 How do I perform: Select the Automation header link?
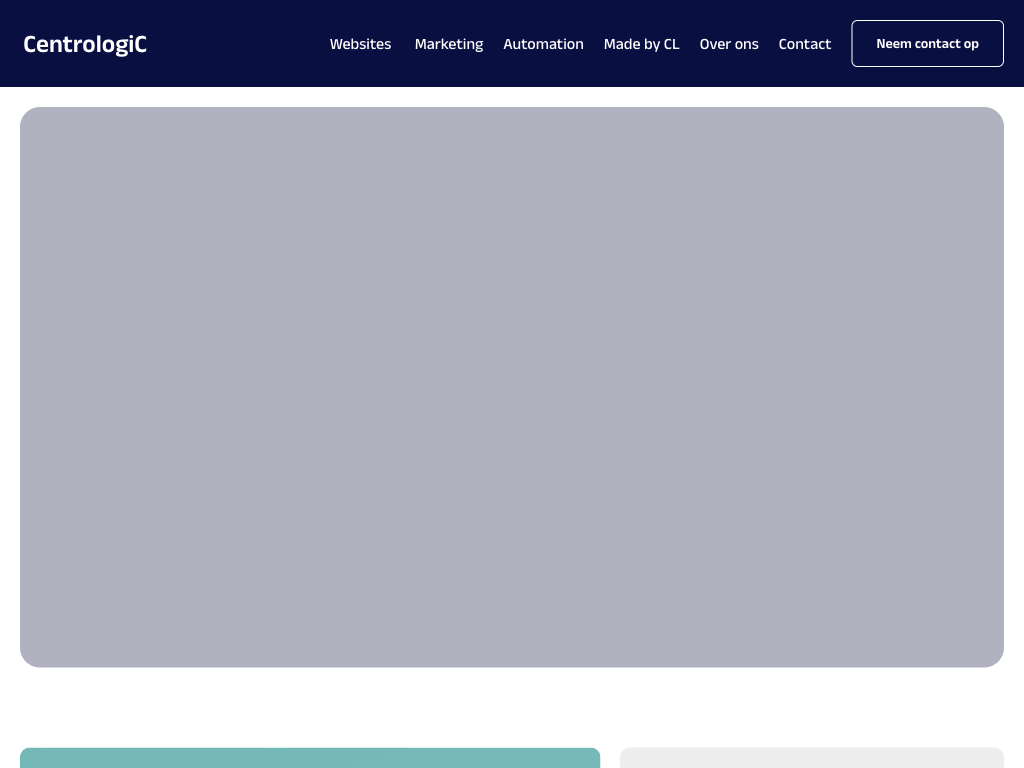pos(543,44)
